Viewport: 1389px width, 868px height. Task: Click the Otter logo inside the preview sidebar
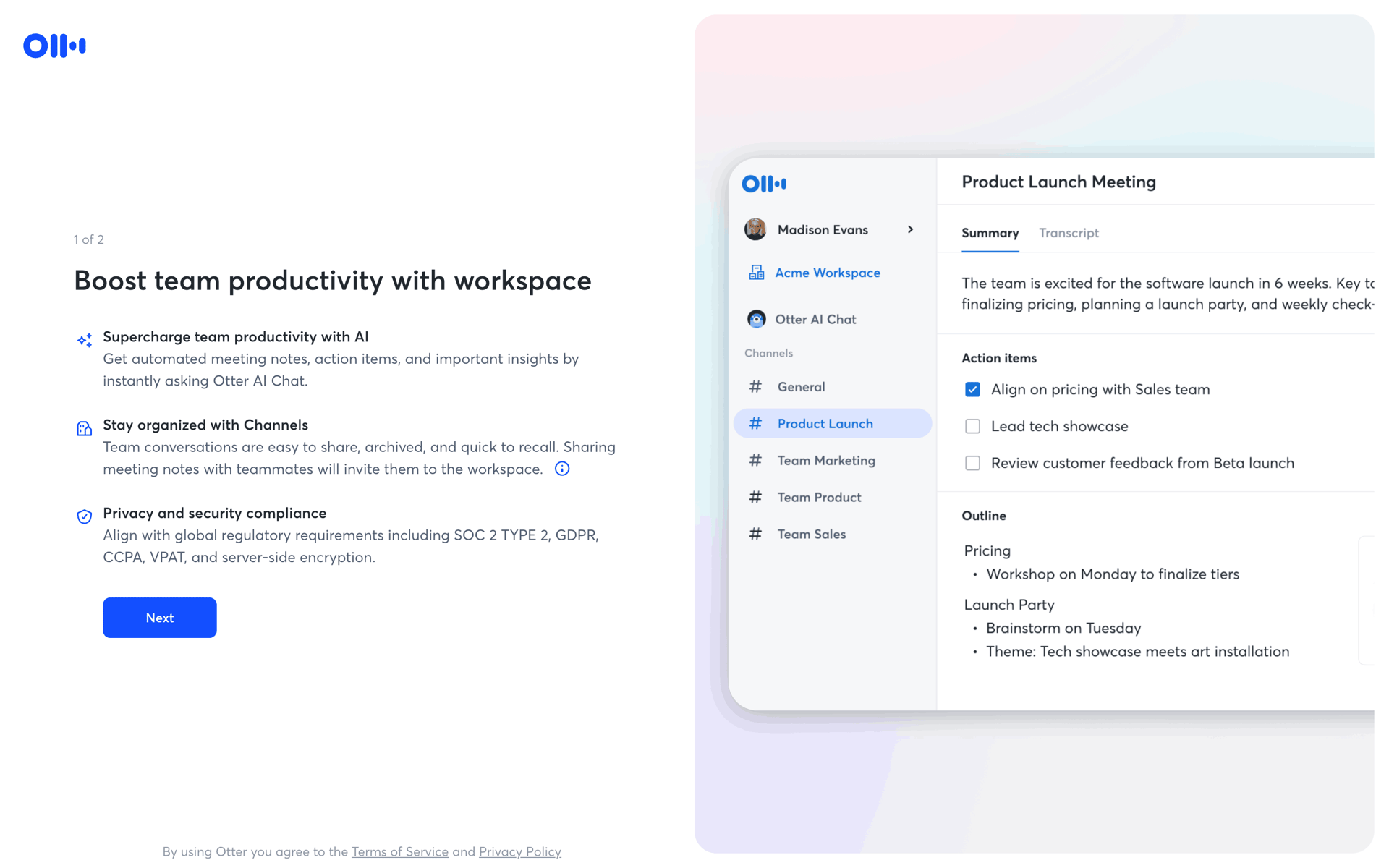coord(764,184)
